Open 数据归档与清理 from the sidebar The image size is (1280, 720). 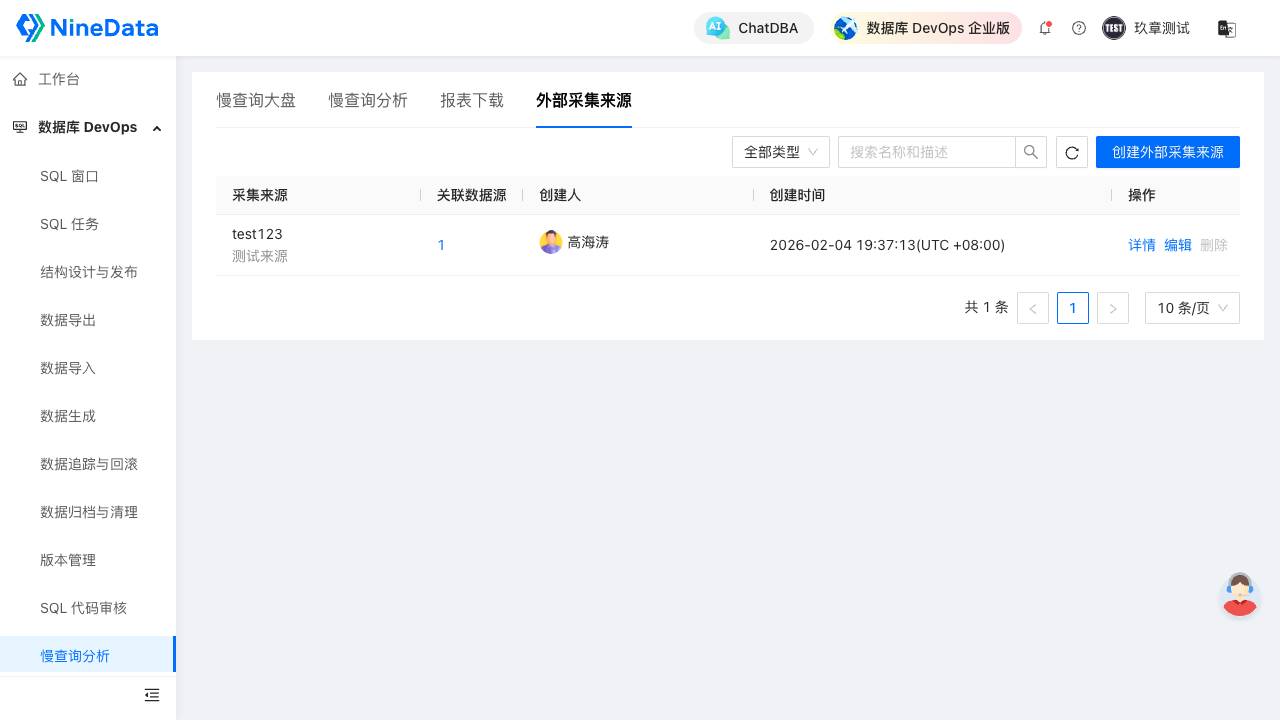(88, 512)
